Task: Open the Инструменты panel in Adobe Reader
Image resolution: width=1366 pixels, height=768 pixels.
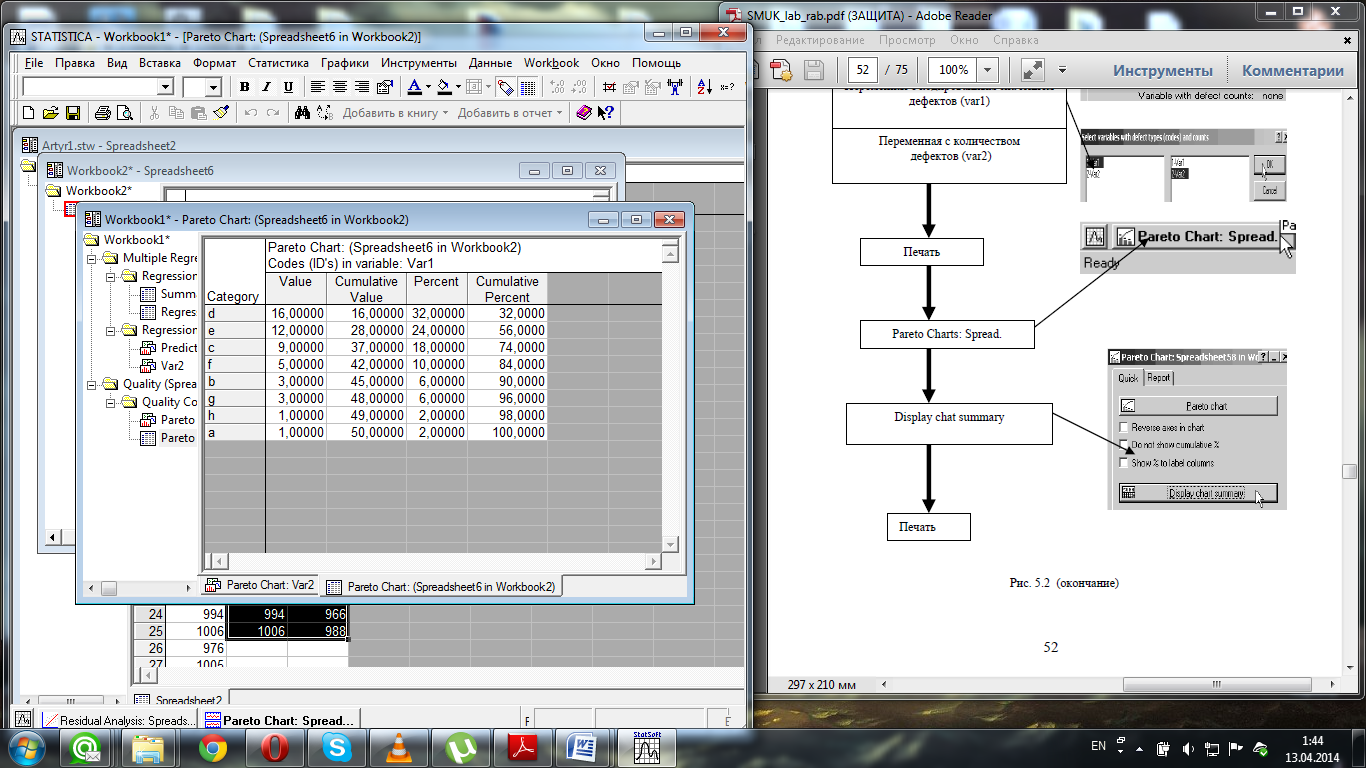Action: click(1162, 70)
